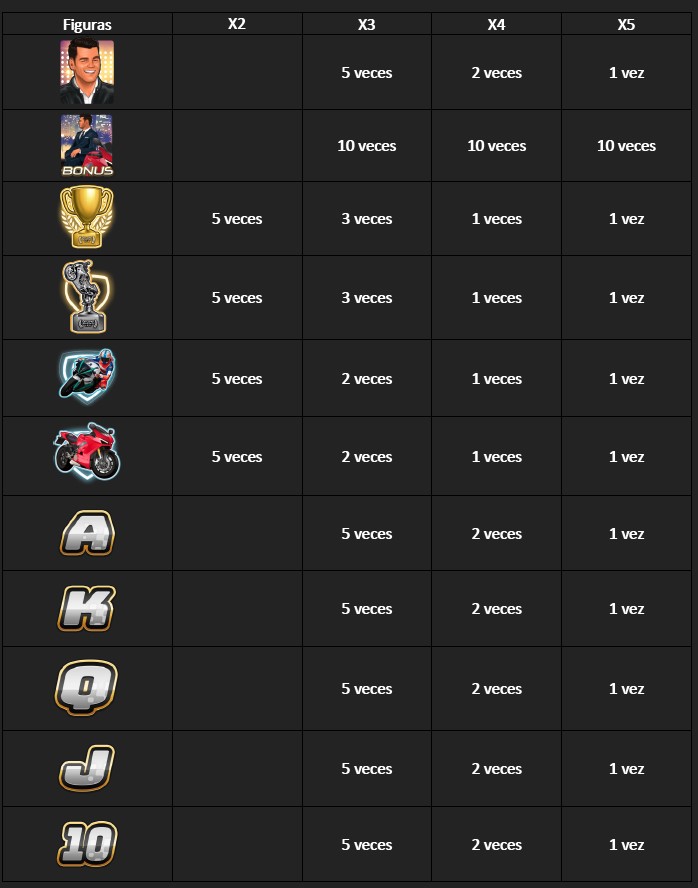Select the X4 column header
Screen dimensions: 698x888
click(x=496, y=24)
